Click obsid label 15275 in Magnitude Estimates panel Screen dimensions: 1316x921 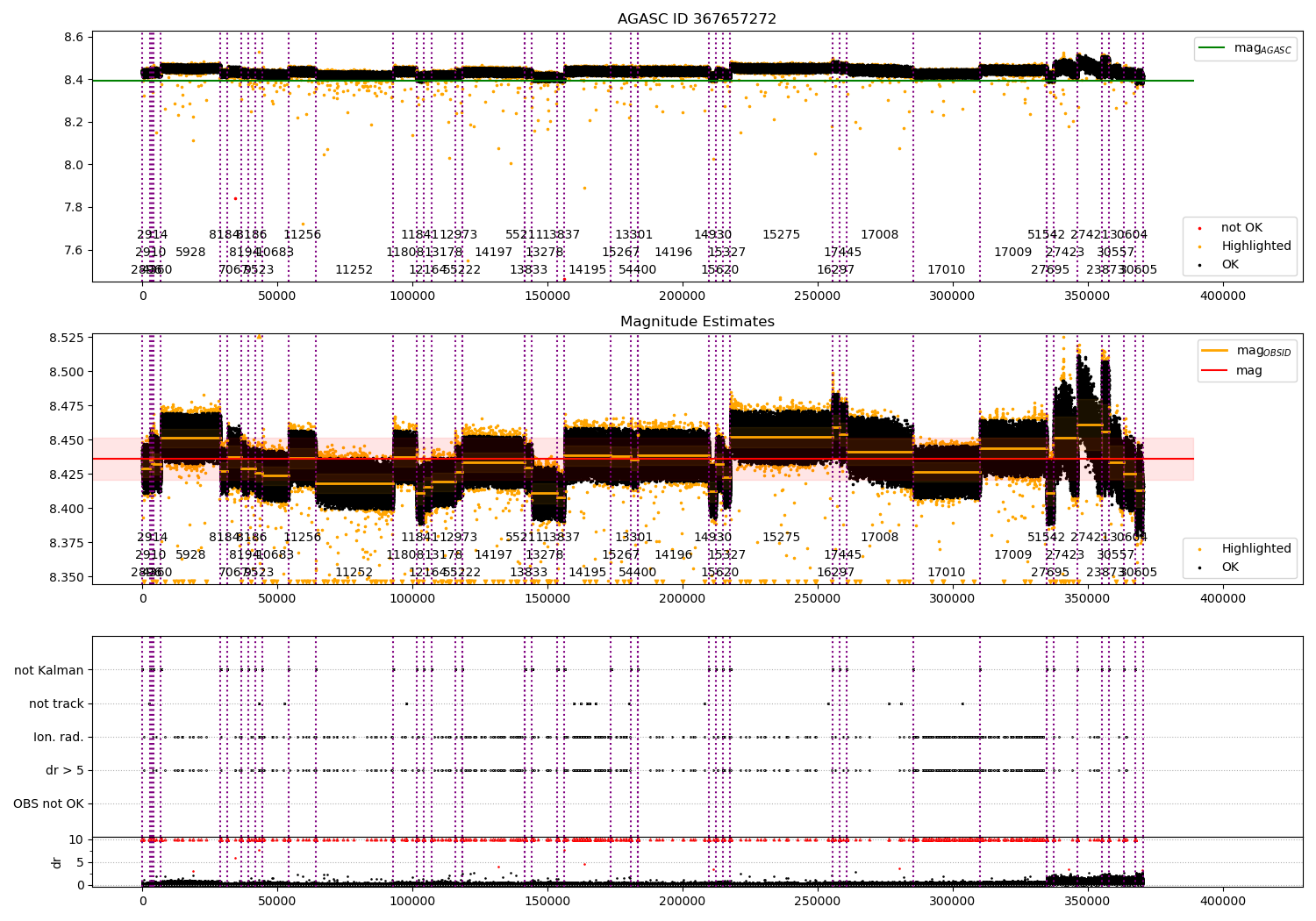coord(782,538)
